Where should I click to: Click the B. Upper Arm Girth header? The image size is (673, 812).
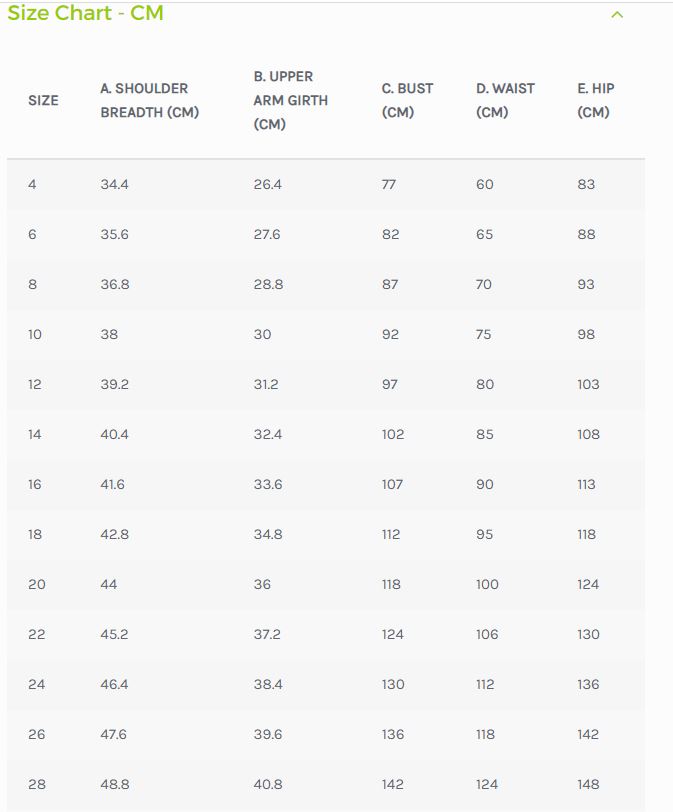[x=290, y=100]
